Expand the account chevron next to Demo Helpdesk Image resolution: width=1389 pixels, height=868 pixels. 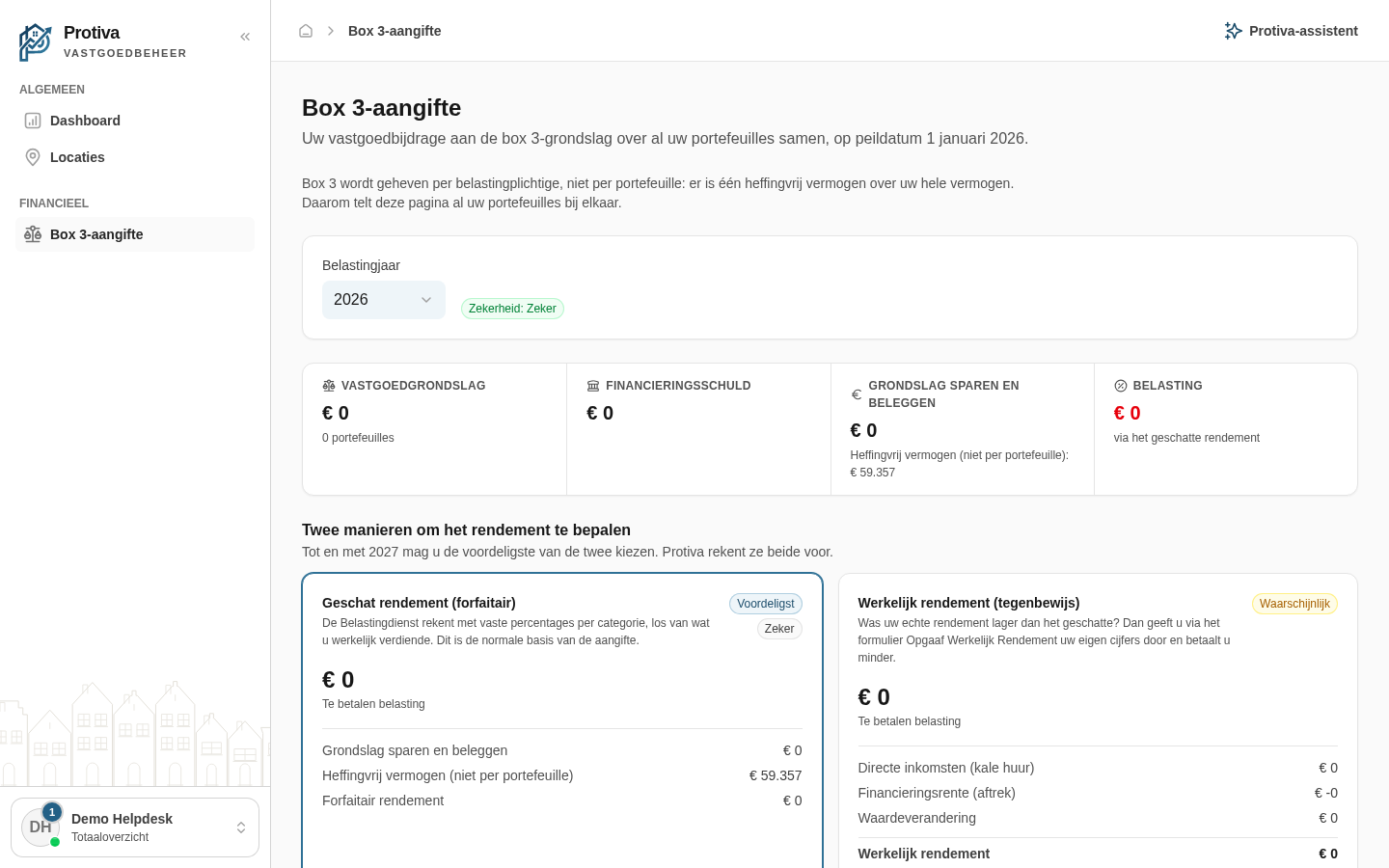[241, 827]
